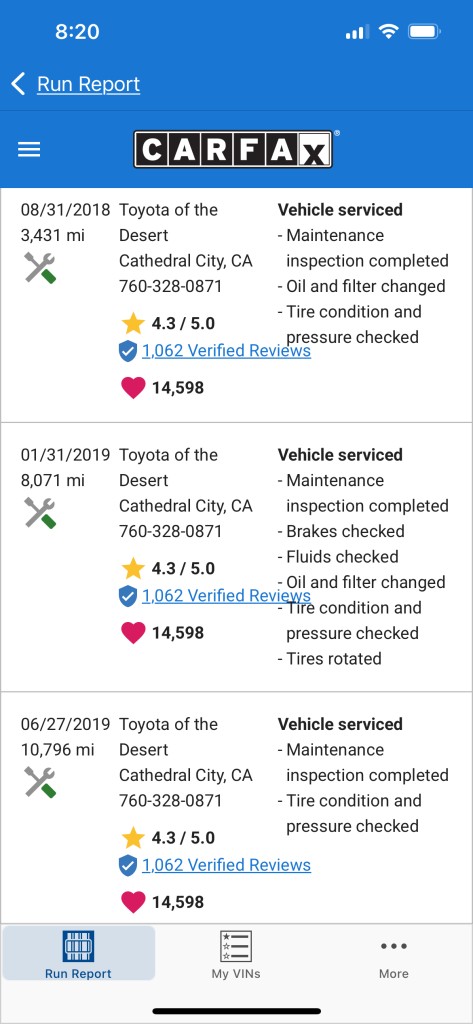This screenshot has height=1024, width=473.
Task: Tap heart icon in 01/31/2019 record
Action: coord(133,633)
